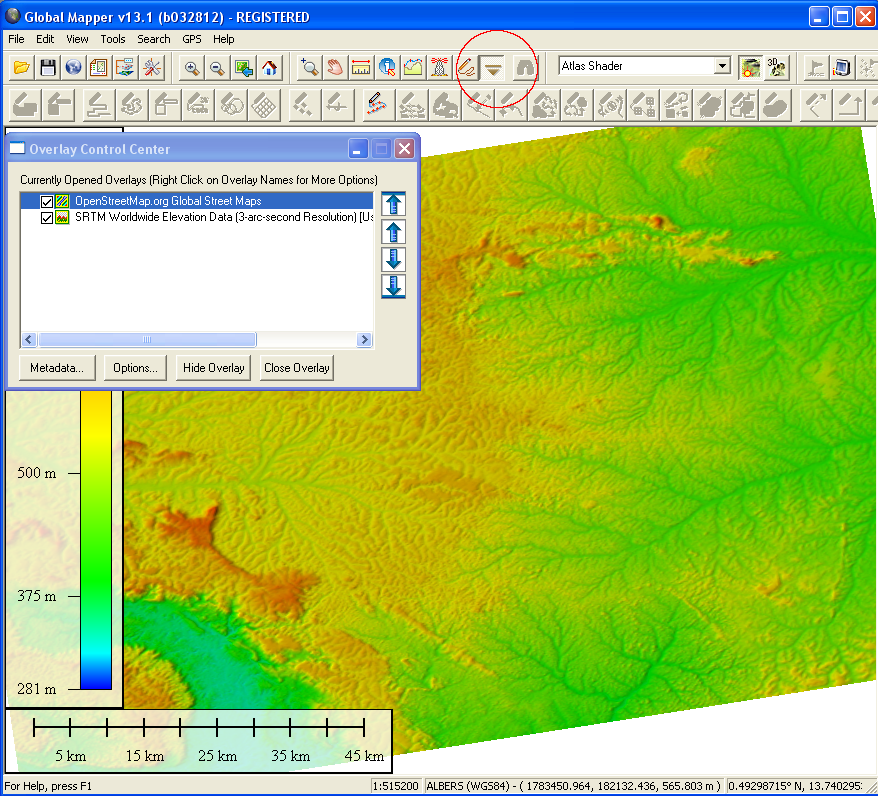Click the Metadata... button
The image size is (878, 796).
[57, 368]
